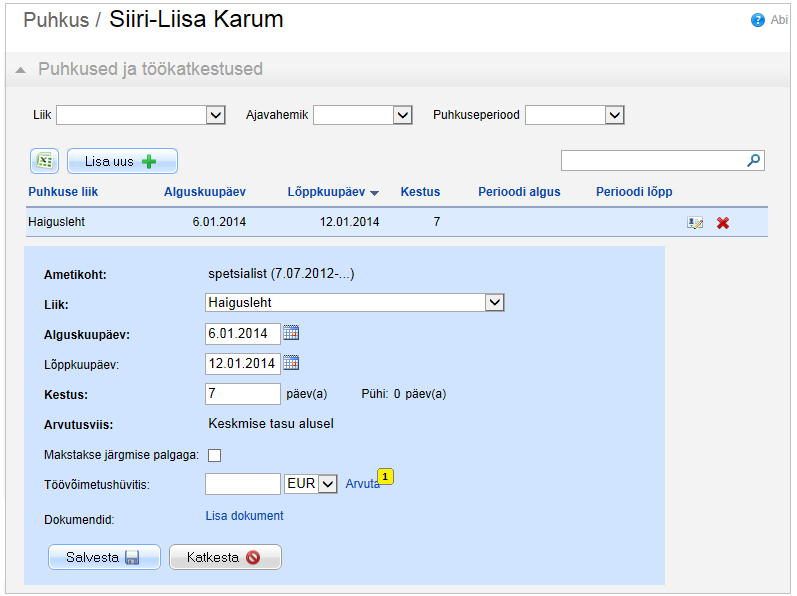
Task: Open calendar picker for Alguskuupäev
Action: pyautogui.click(x=292, y=334)
